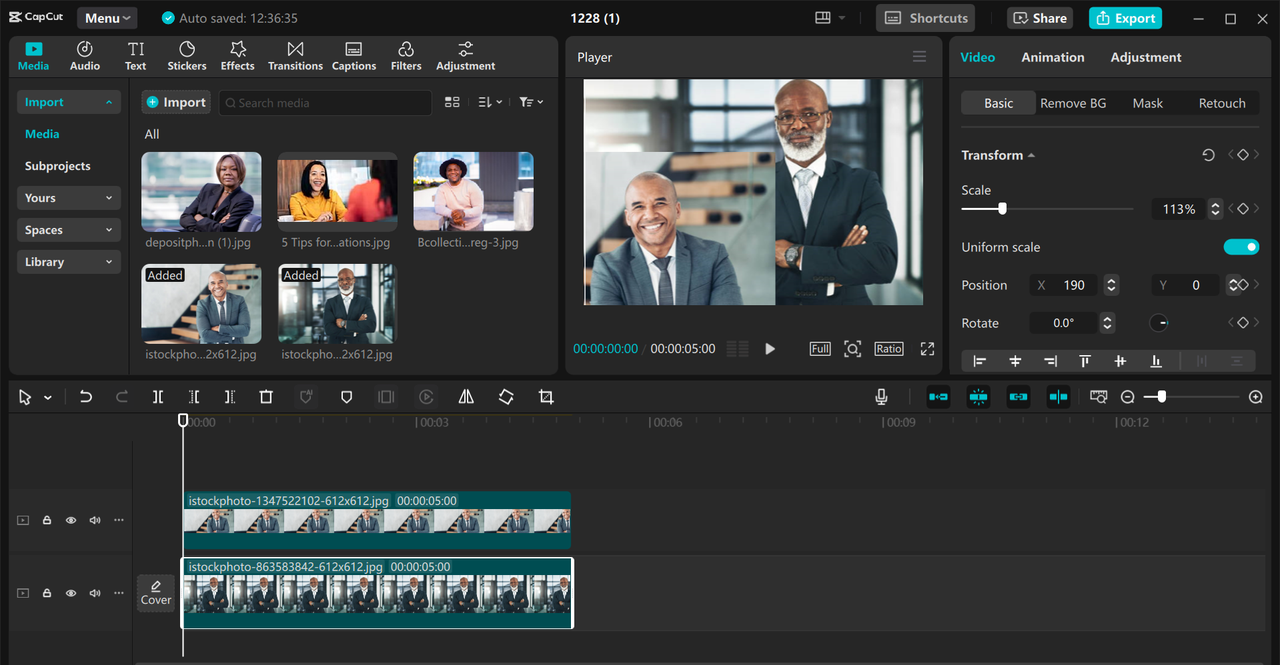1280x665 pixels.
Task: Open the sort order dropdown in the media panel
Action: tap(490, 101)
